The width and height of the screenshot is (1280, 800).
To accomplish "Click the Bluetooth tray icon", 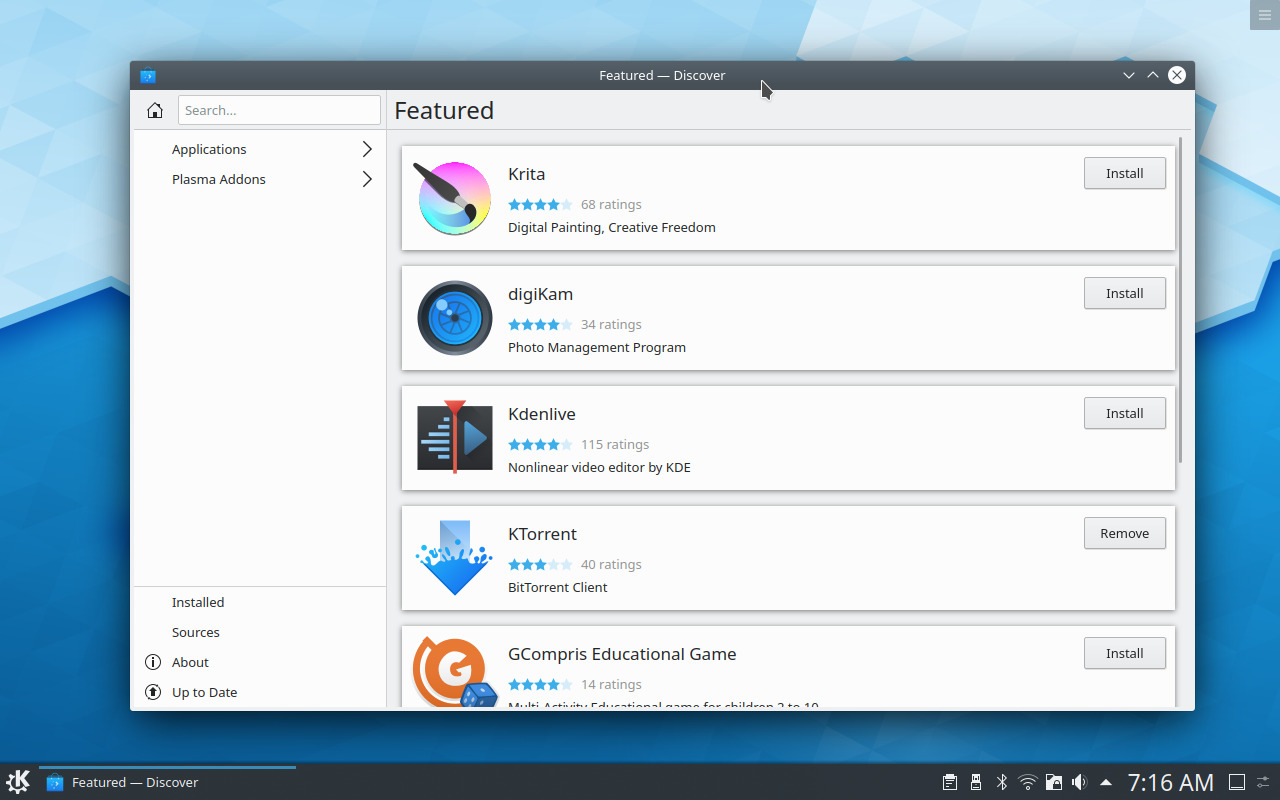I will (1001, 782).
